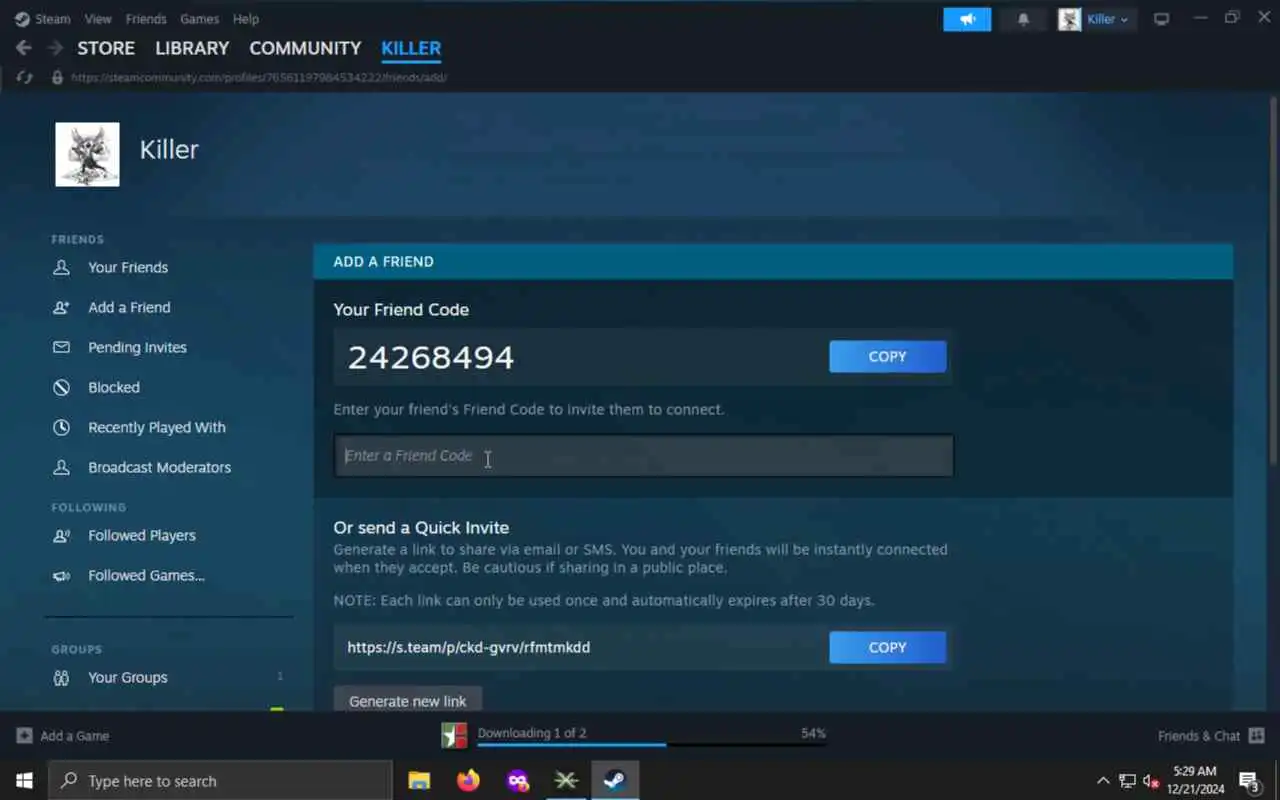Open Pending Invites page
Viewport: 1280px width, 800px height.
(137, 347)
